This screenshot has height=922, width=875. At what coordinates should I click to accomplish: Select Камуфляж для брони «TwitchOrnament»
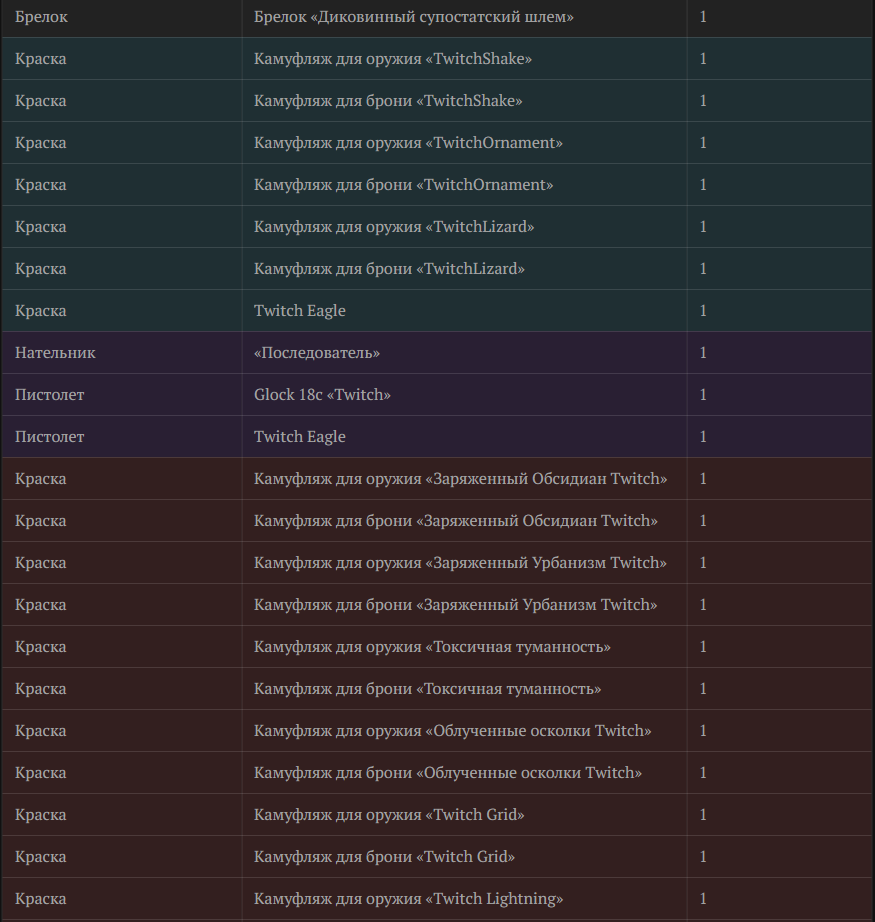[x=403, y=185]
